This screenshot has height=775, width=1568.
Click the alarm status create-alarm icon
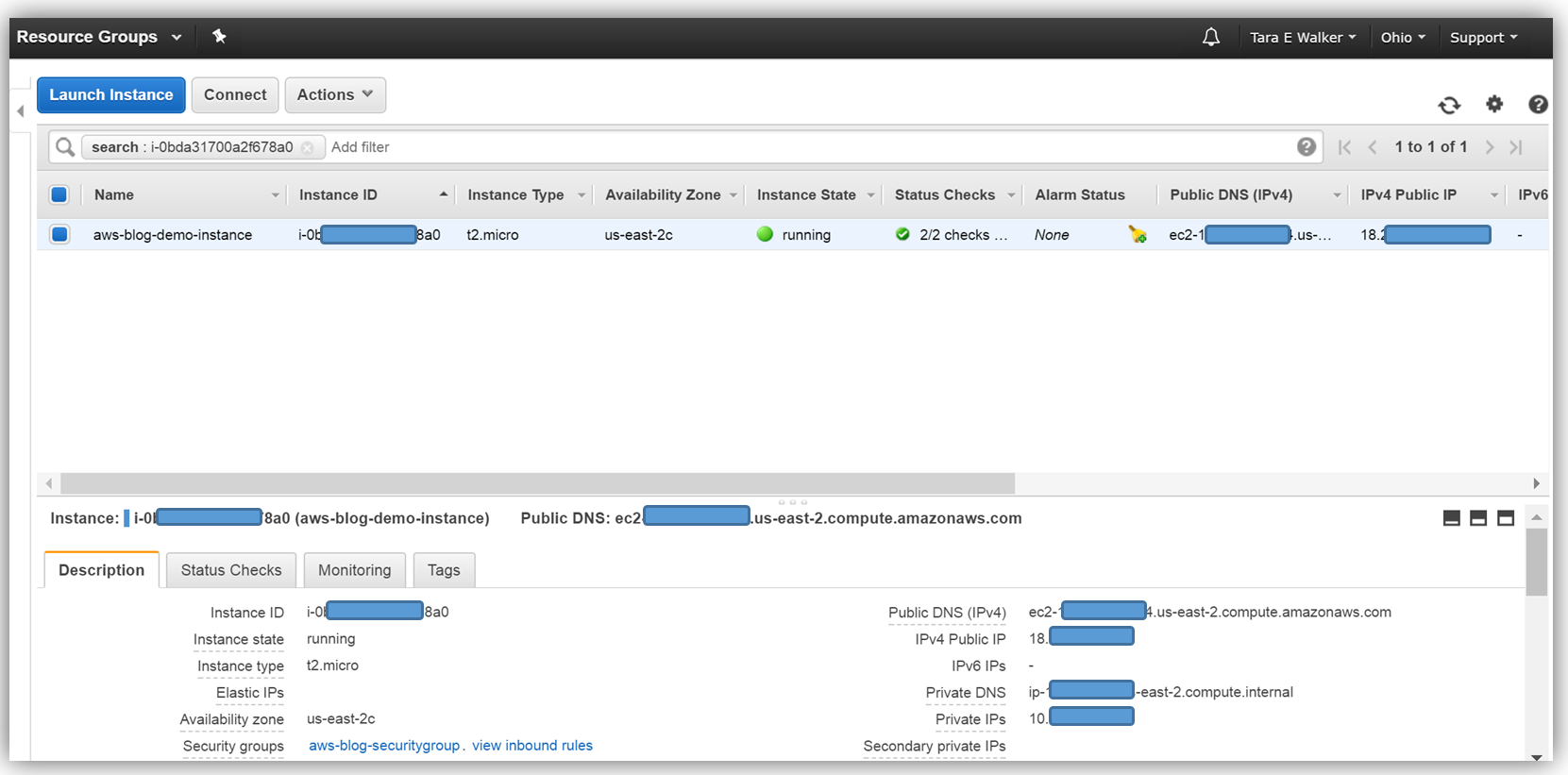[x=1138, y=235]
